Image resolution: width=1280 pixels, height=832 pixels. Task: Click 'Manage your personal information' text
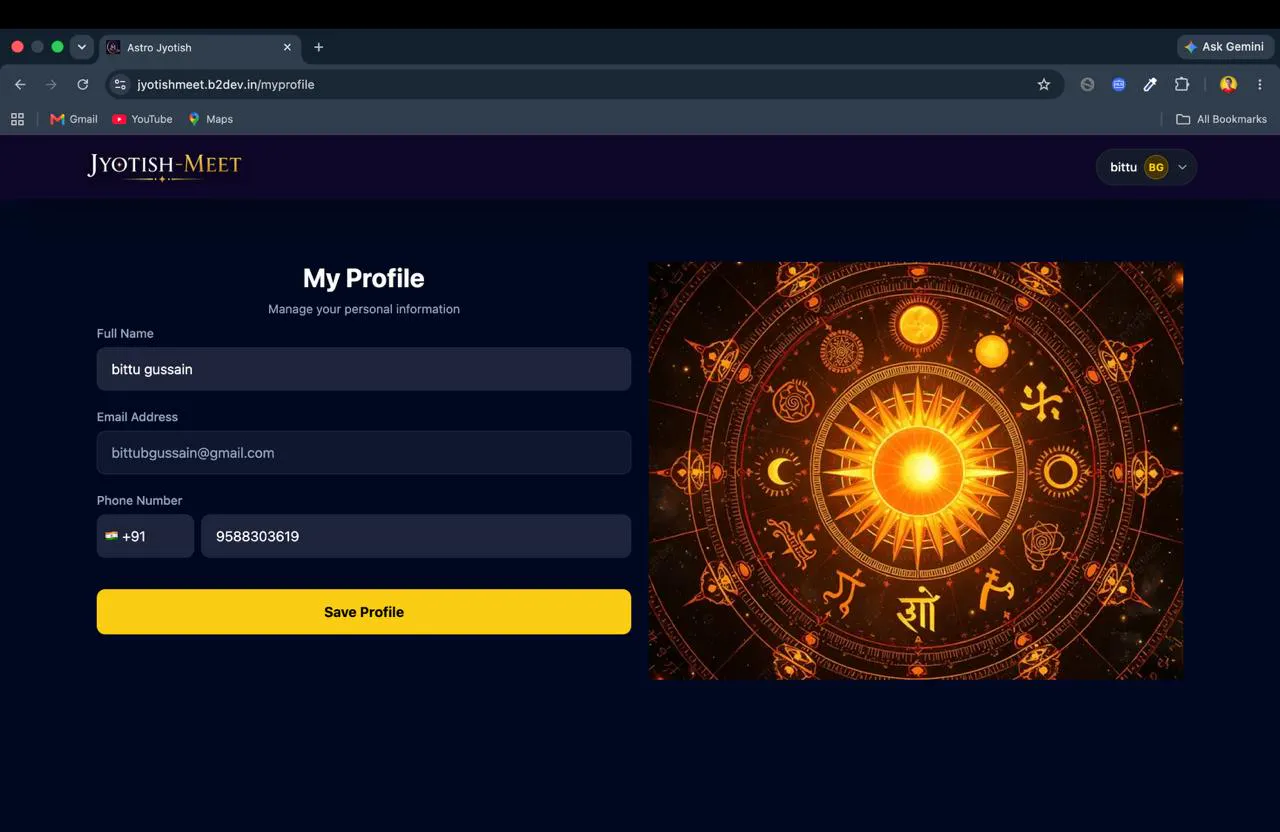(364, 309)
